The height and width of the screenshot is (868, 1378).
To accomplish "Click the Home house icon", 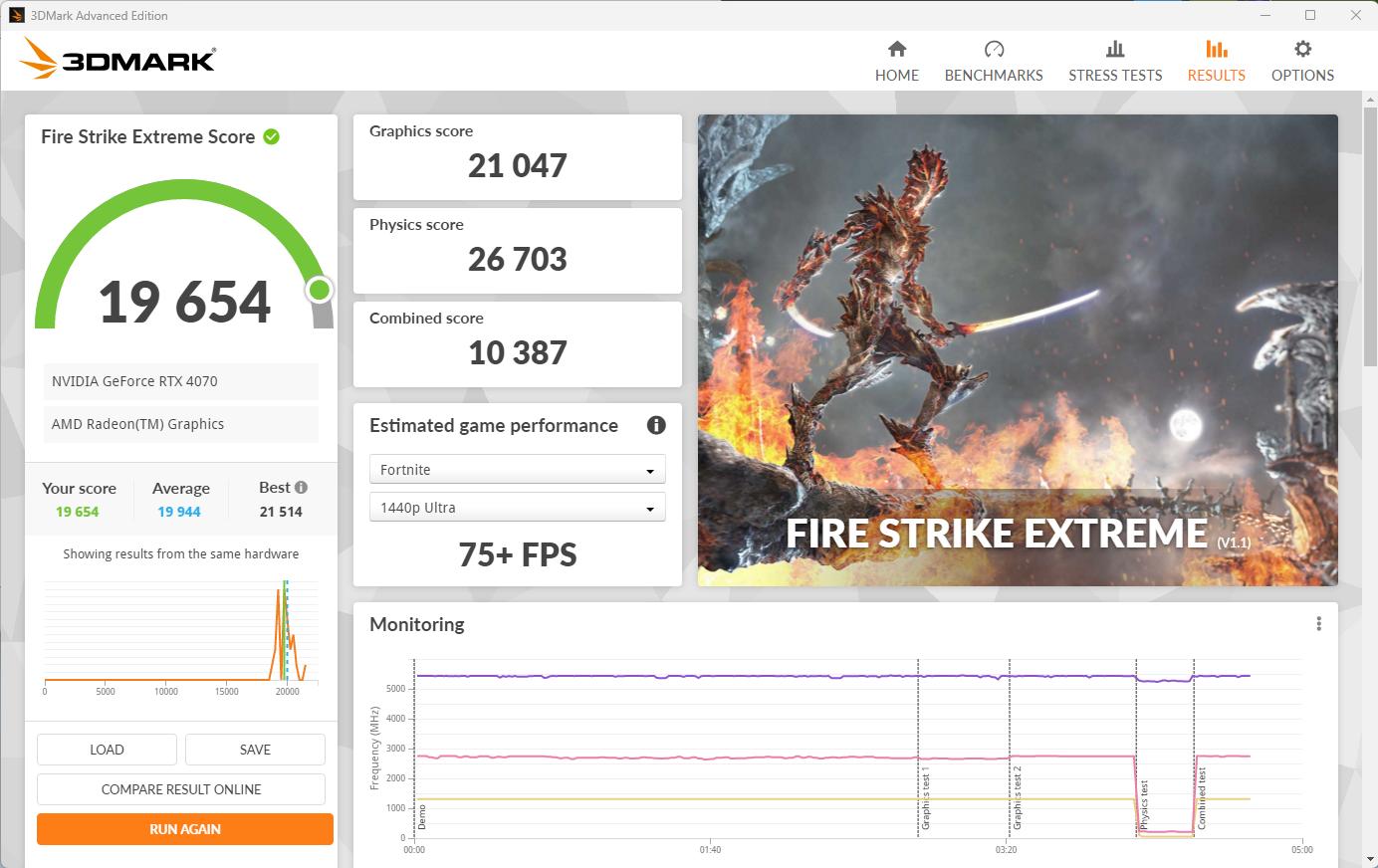I will coord(896,49).
